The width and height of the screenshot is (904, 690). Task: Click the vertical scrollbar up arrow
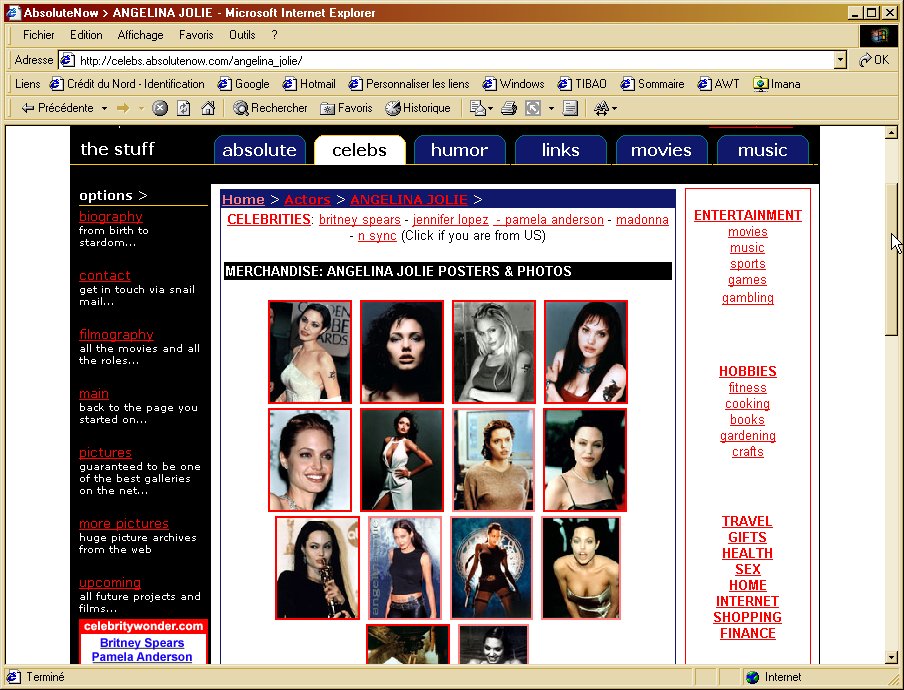[891, 133]
